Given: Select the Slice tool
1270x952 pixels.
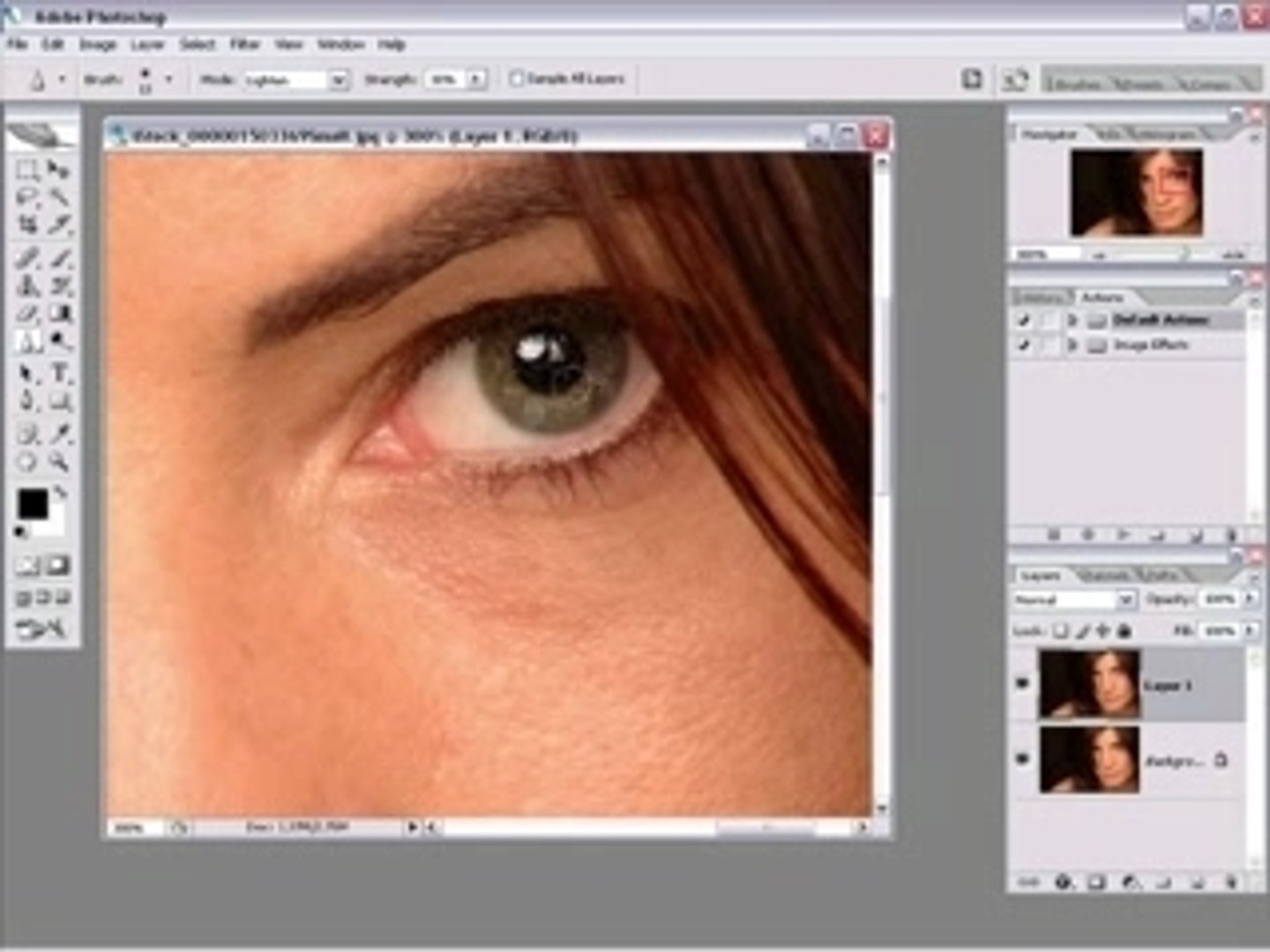Looking at the screenshot, I should pos(59,225).
